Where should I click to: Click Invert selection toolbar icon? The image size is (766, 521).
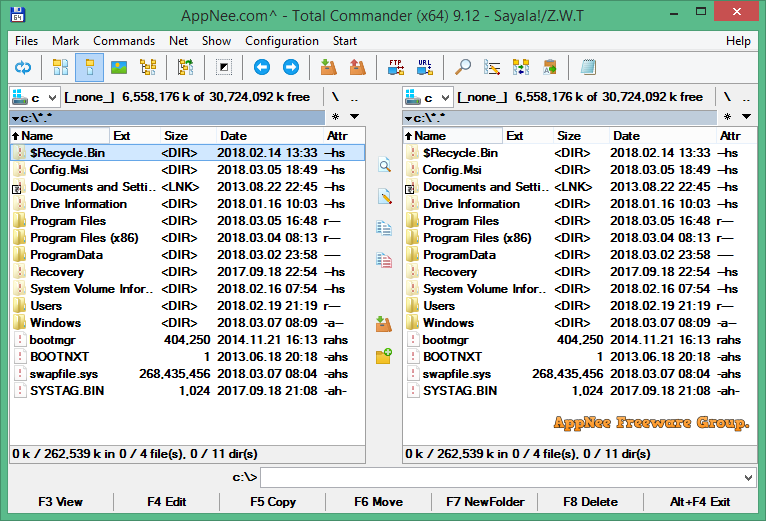pyautogui.click(x=224, y=67)
